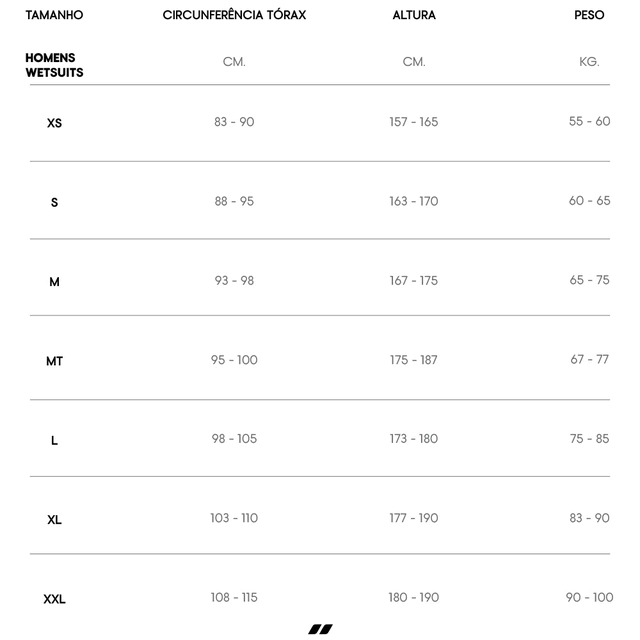Select the XL size row label
640x640 pixels.
click(54, 520)
